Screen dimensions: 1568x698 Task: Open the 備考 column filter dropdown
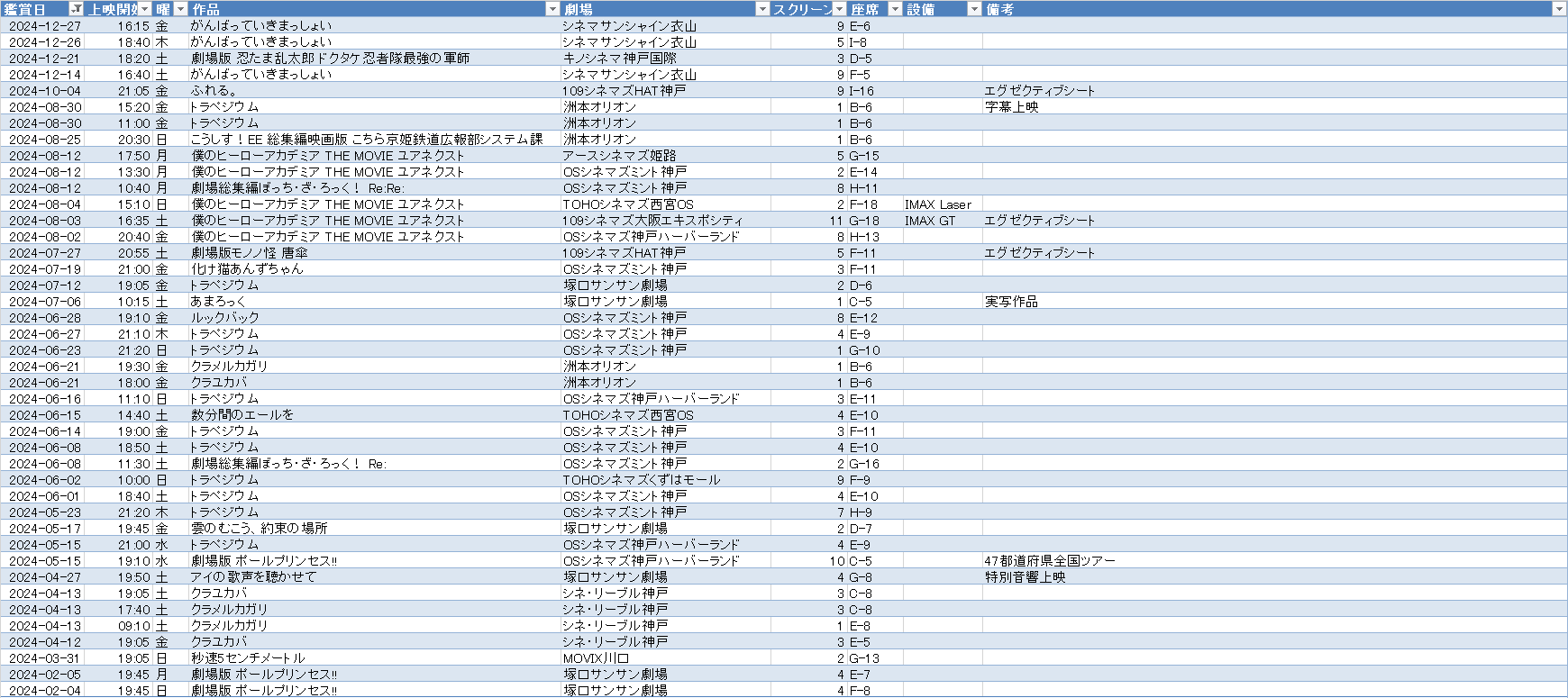(1559, 9)
